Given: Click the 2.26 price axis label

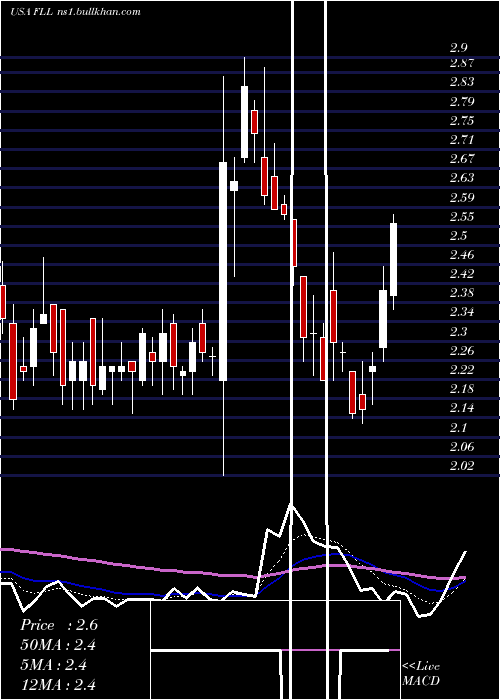Looking at the screenshot, I should click(462, 350).
